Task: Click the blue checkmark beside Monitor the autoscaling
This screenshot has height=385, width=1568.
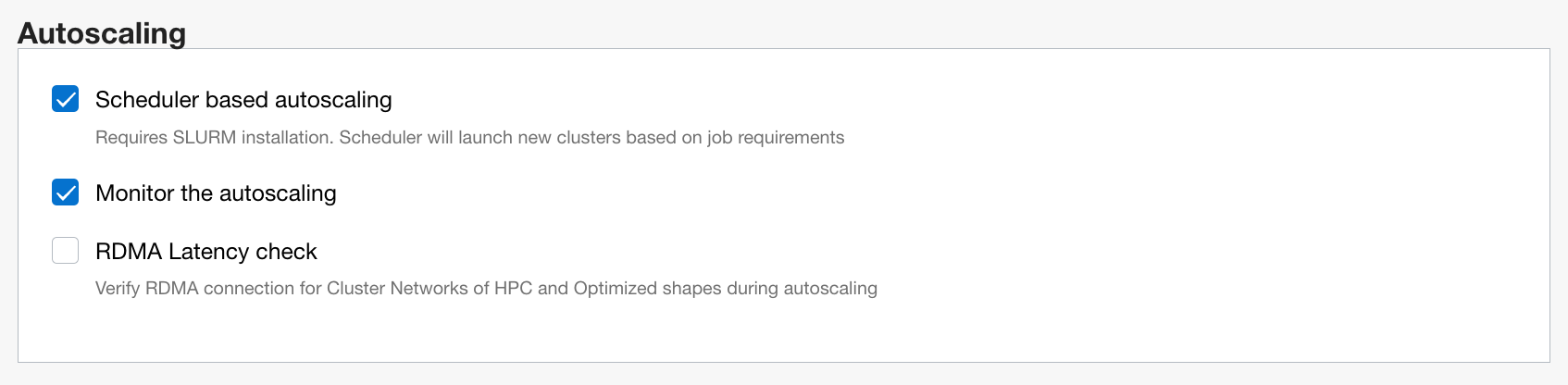Action: coord(65,192)
